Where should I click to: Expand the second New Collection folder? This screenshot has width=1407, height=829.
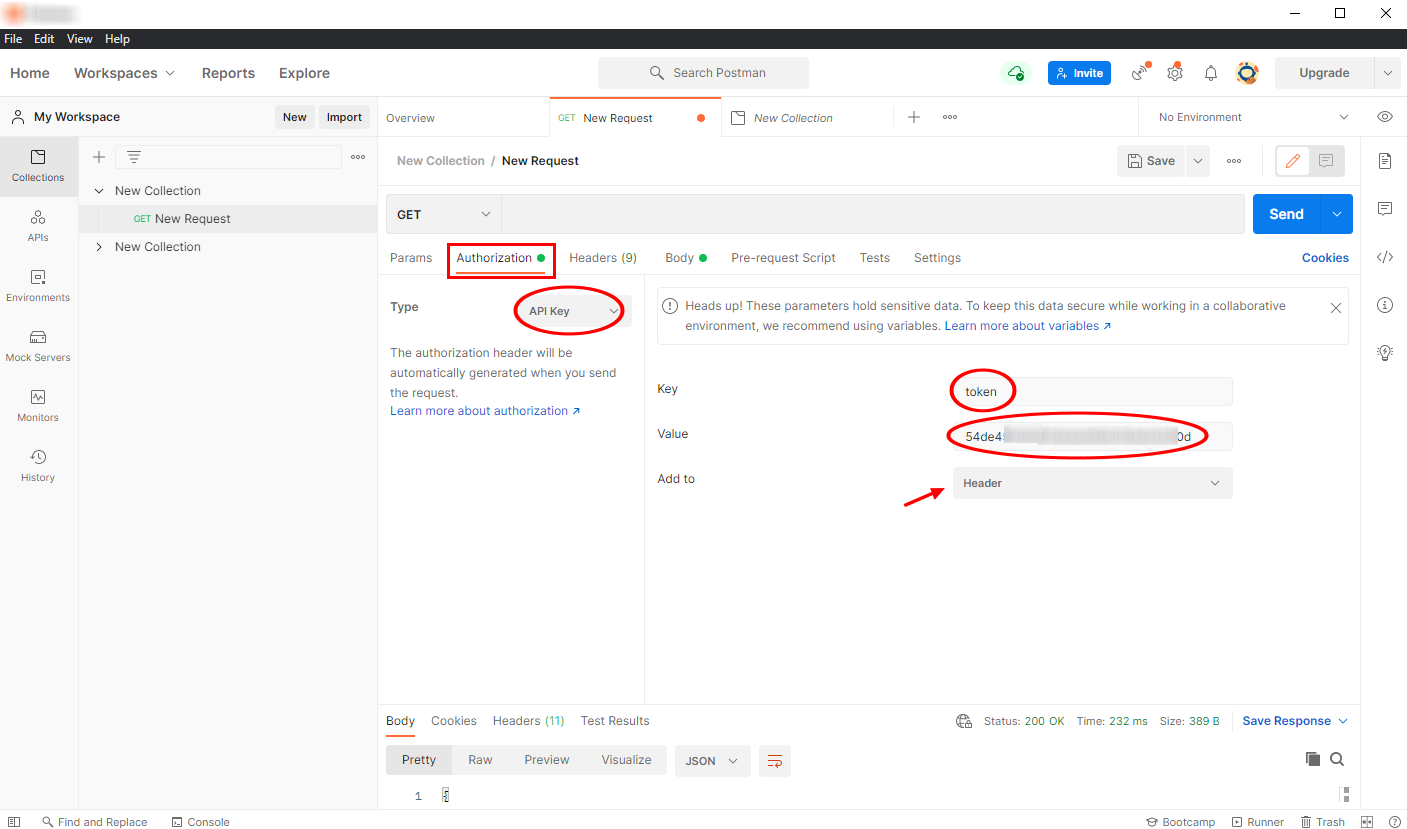99,247
